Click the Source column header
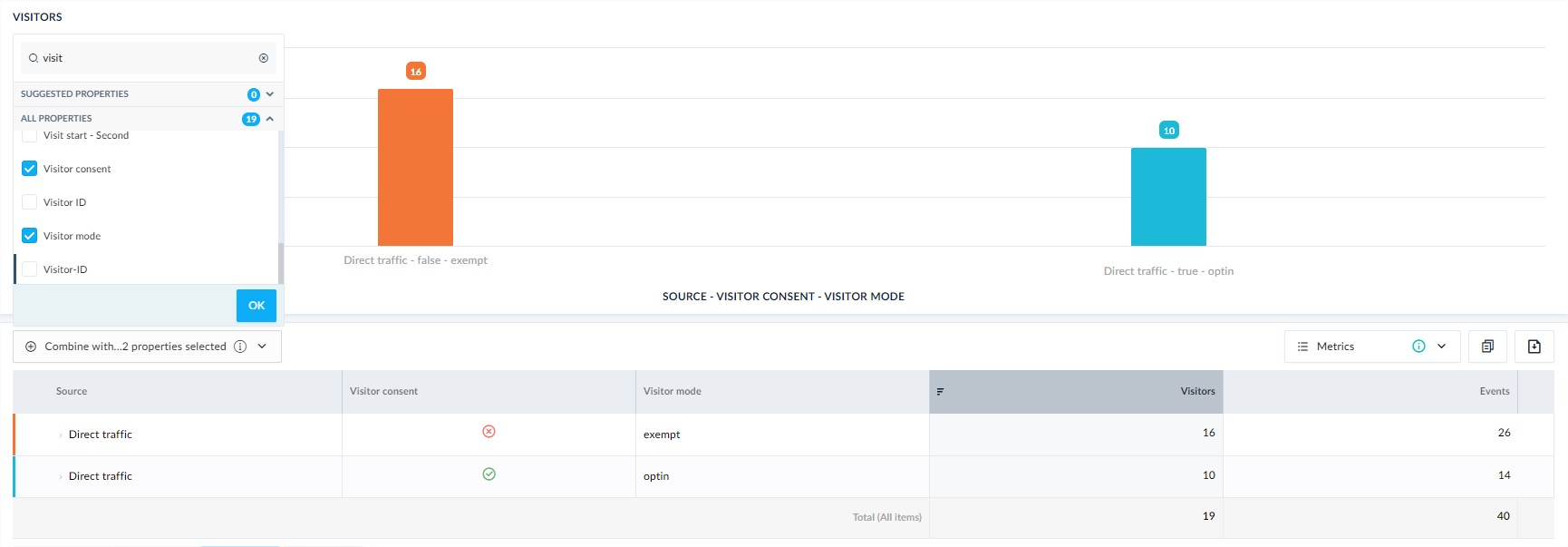 [x=72, y=392]
